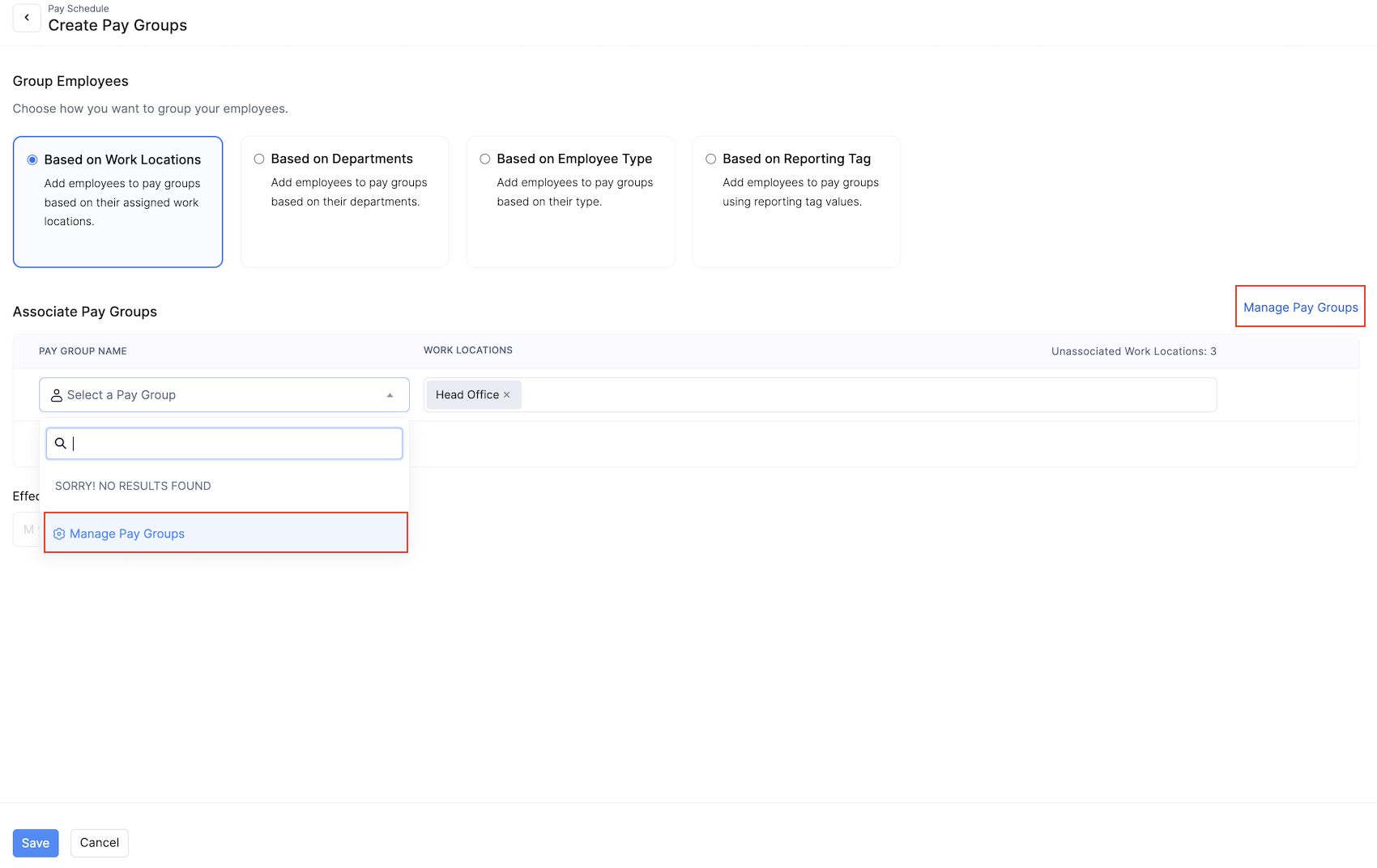Click the Work Locations column header

click(x=468, y=350)
